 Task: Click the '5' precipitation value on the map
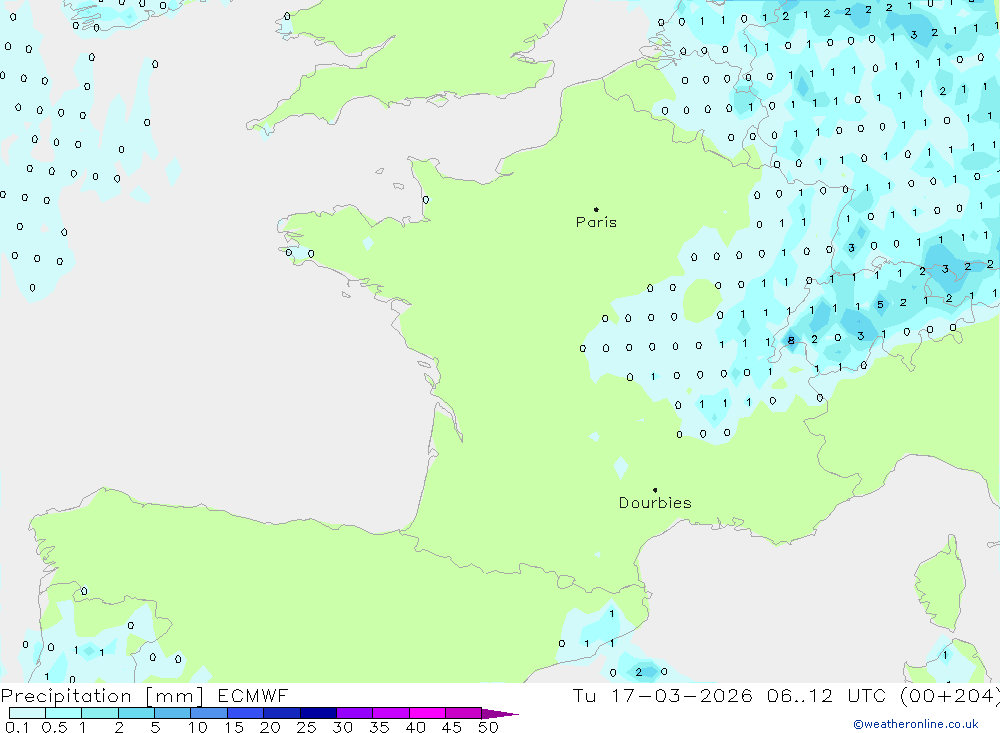(880, 304)
